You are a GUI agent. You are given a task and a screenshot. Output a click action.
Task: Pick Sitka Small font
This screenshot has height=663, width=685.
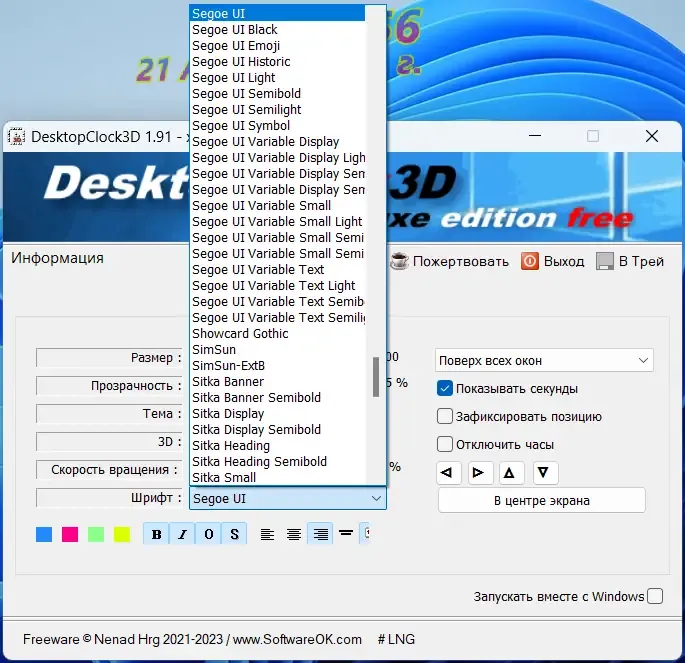(x=277, y=477)
